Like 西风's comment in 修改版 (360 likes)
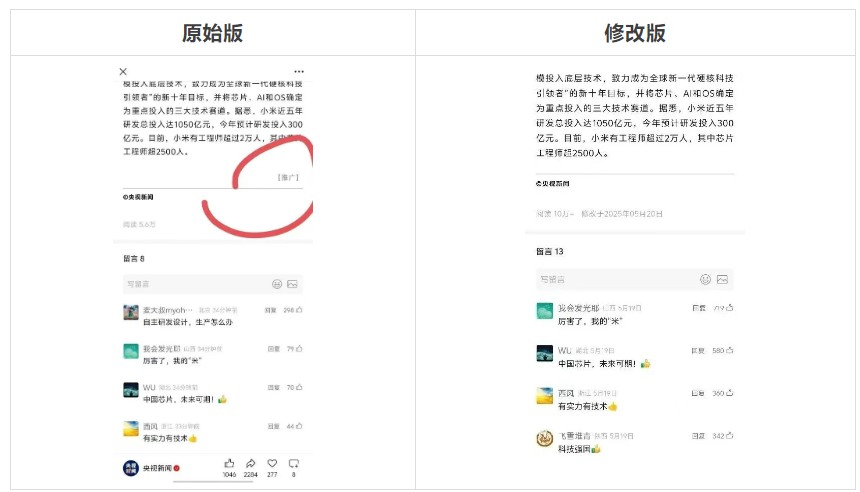 tap(729, 393)
